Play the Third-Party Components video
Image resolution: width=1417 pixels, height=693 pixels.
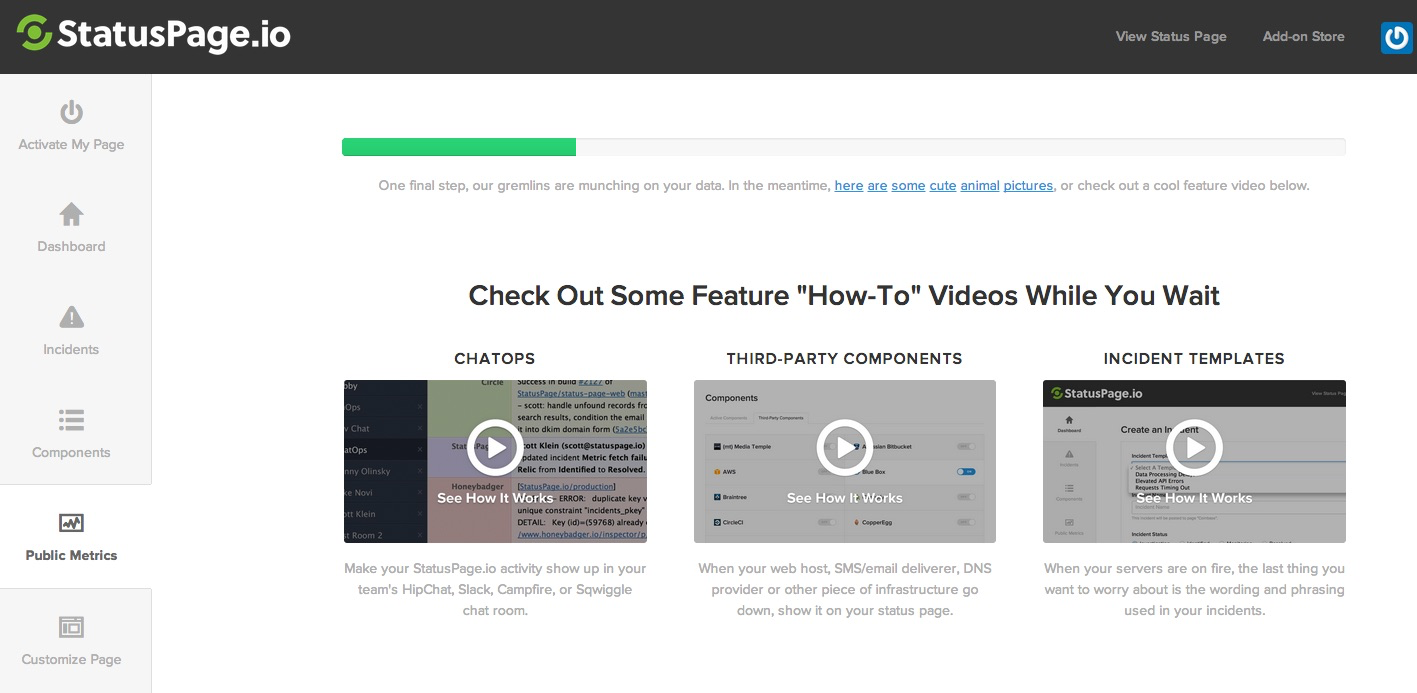pyautogui.click(x=845, y=447)
